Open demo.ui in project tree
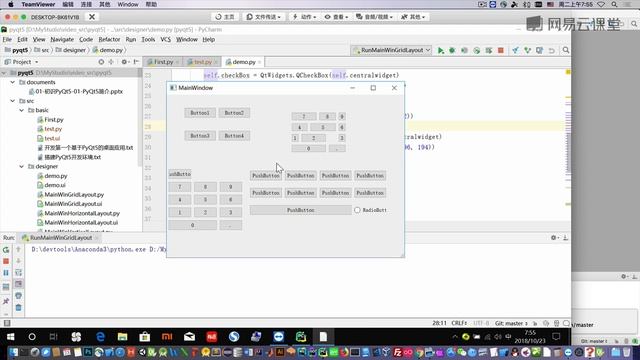The image size is (640, 360). (x=55, y=185)
